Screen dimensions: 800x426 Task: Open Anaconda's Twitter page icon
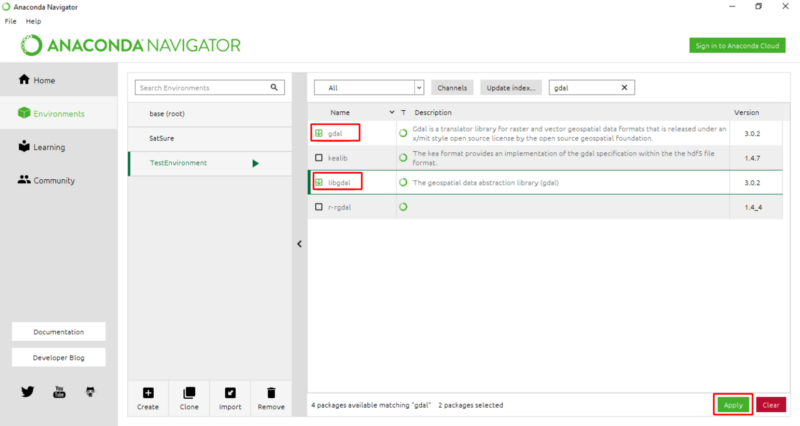28,392
